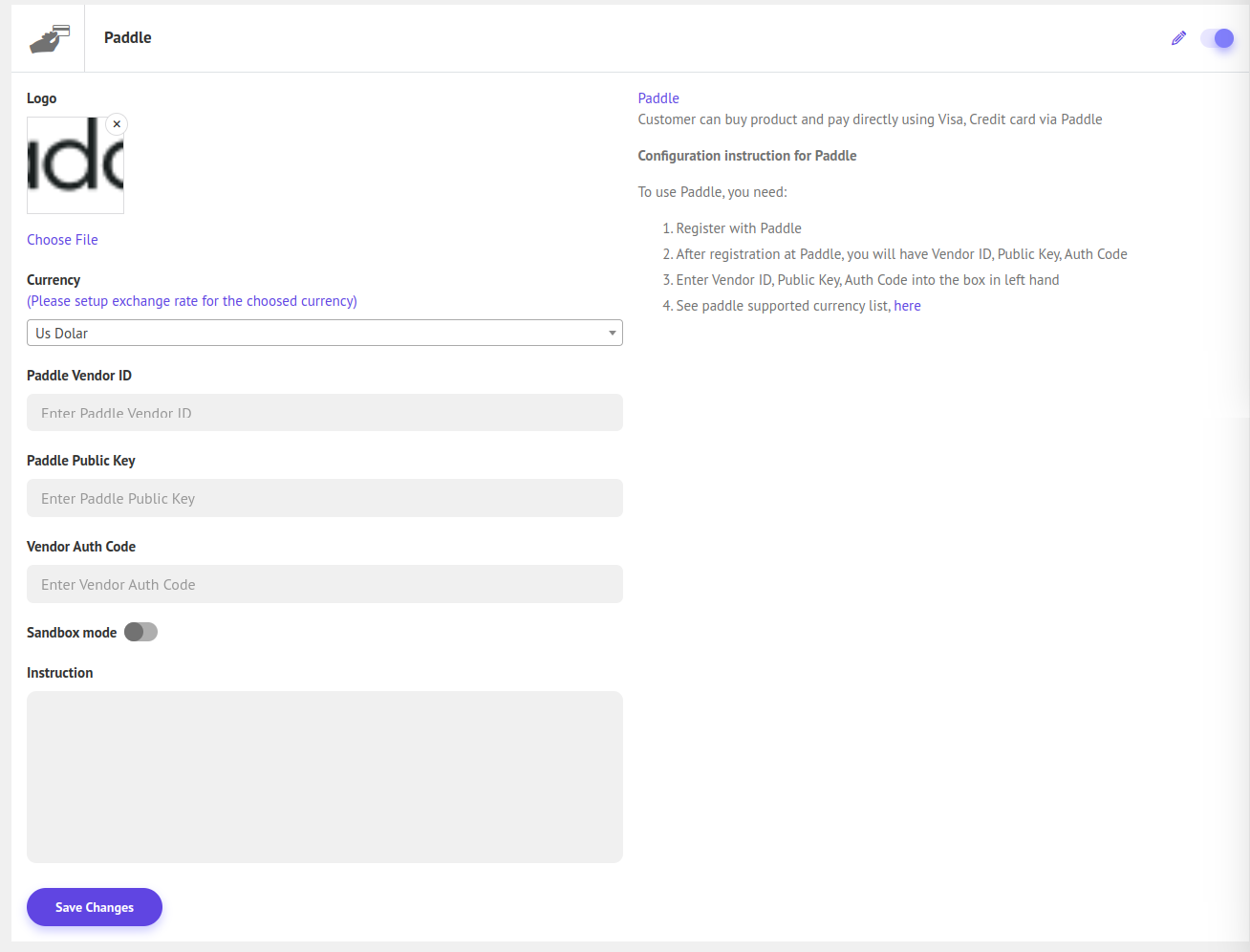1250x952 pixels.
Task: Click the Configuration instruction for Paddle heading
Action: (746, 156)
